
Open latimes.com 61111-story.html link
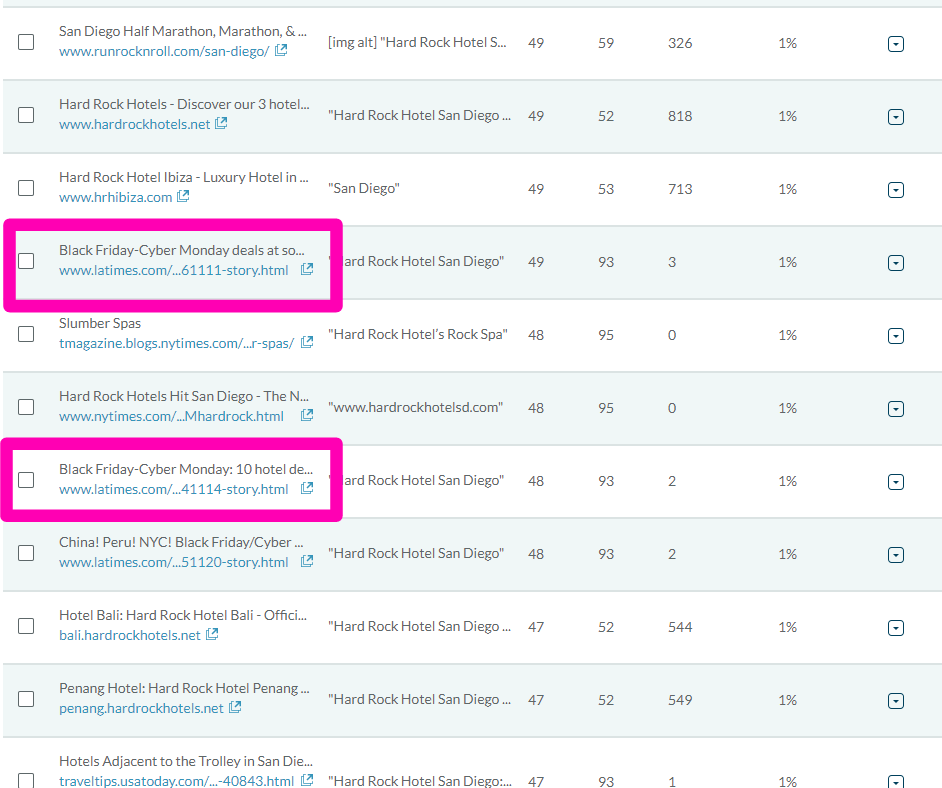tap(174, 270)
